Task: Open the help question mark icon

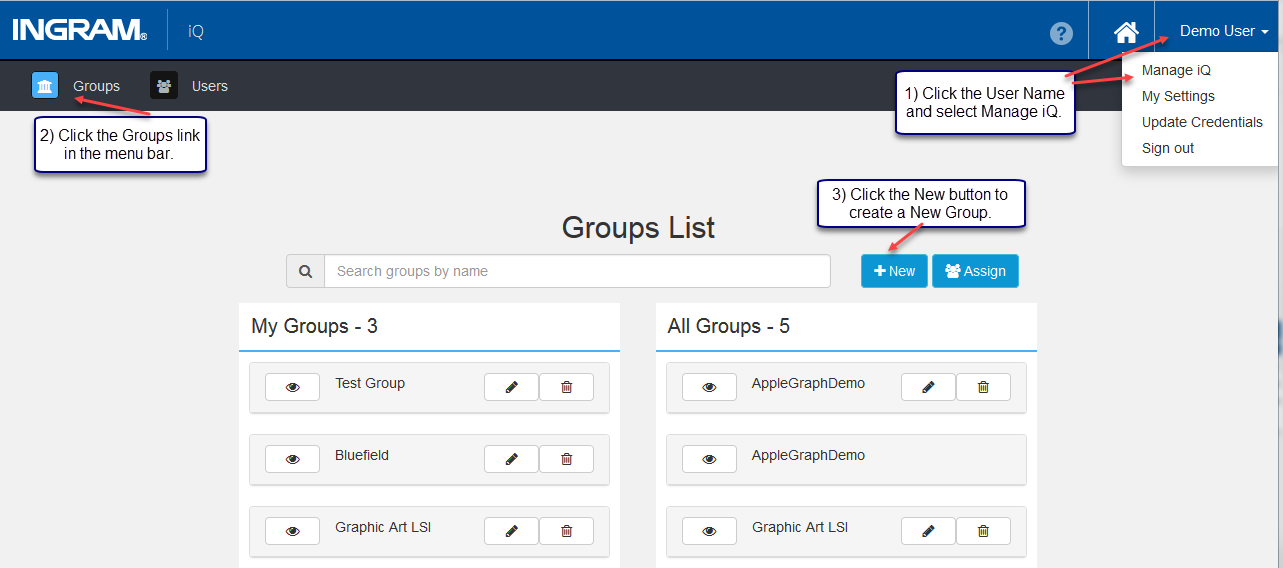Action: coord(1061,33)
